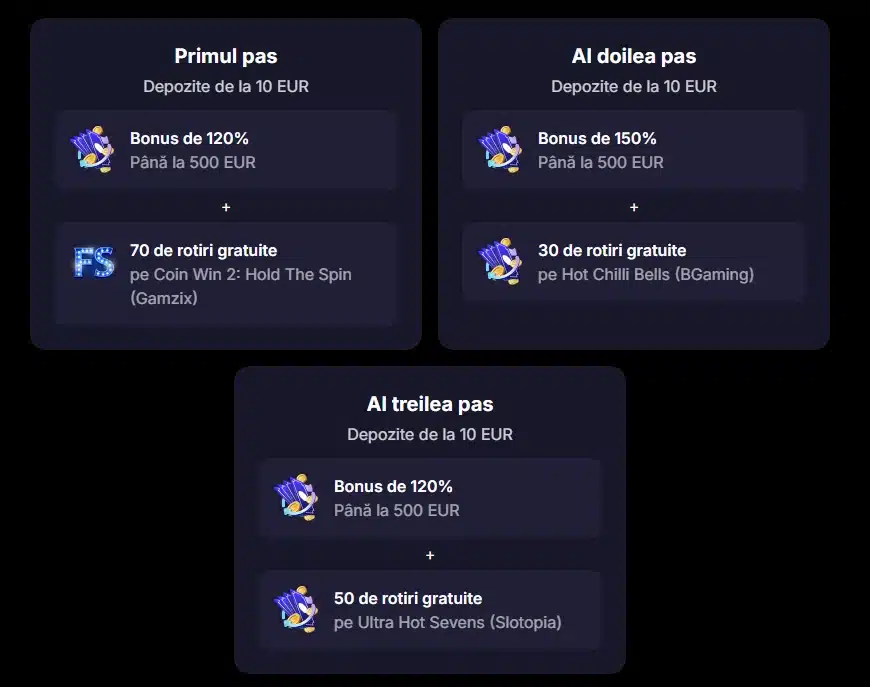Click icon next to 30 de rotiri gratuite
The height and width of the screenshot is (687, 870).
point(500,261)
